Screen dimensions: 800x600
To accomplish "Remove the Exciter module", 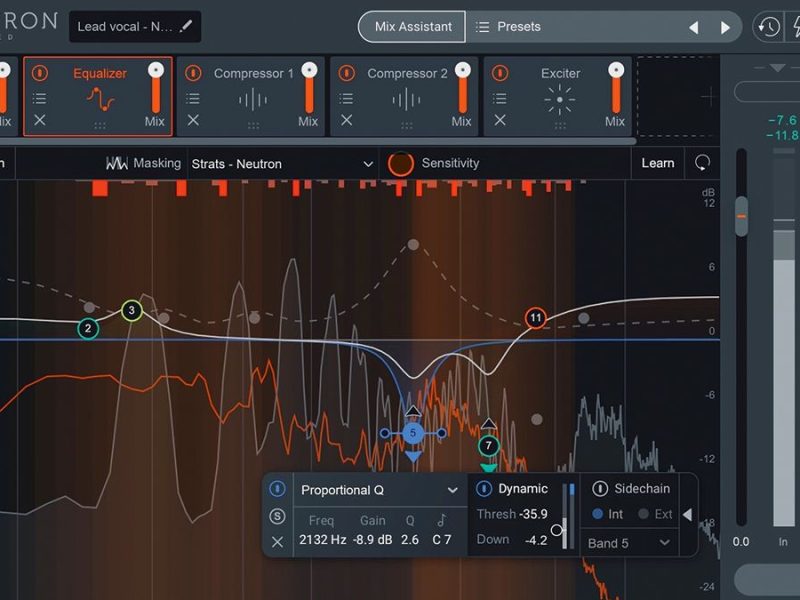I will point(500,120).
